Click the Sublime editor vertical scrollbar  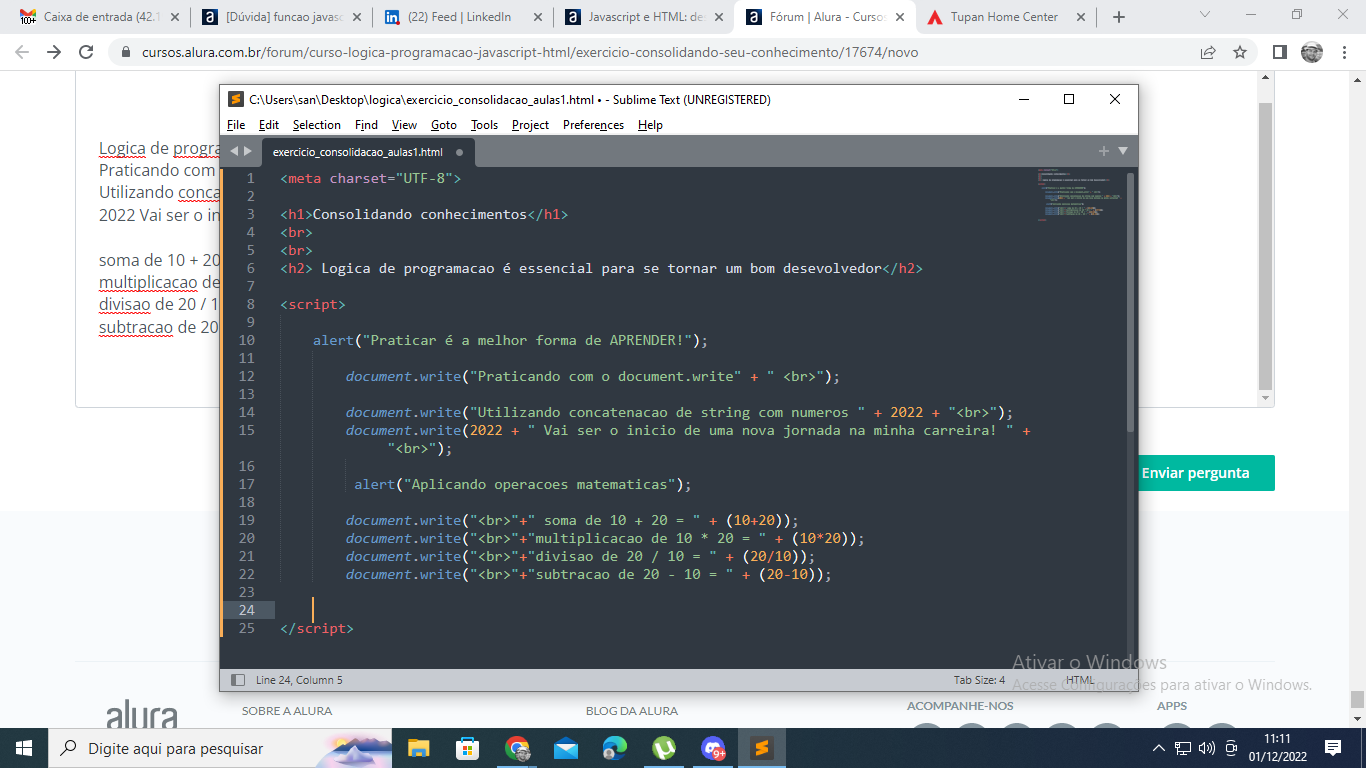click(x=1131, y=300)
